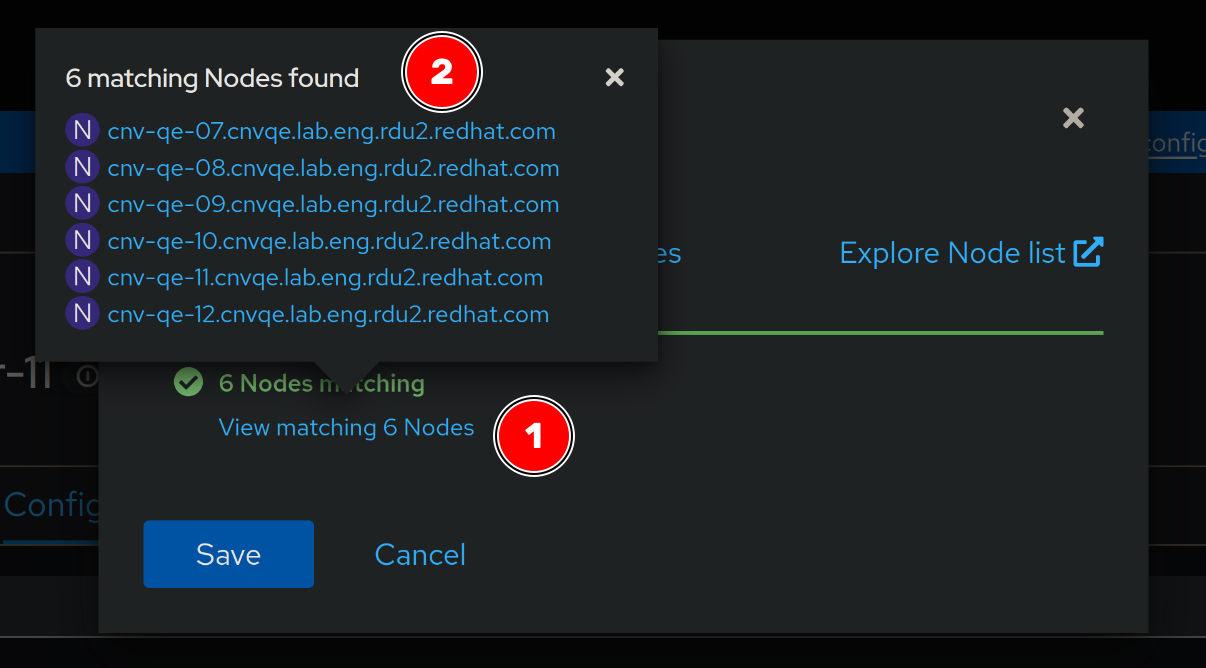Click the N icon beside cnv-qe-07 node
This screenshot has height=668, width=1206.
point(82,131)
